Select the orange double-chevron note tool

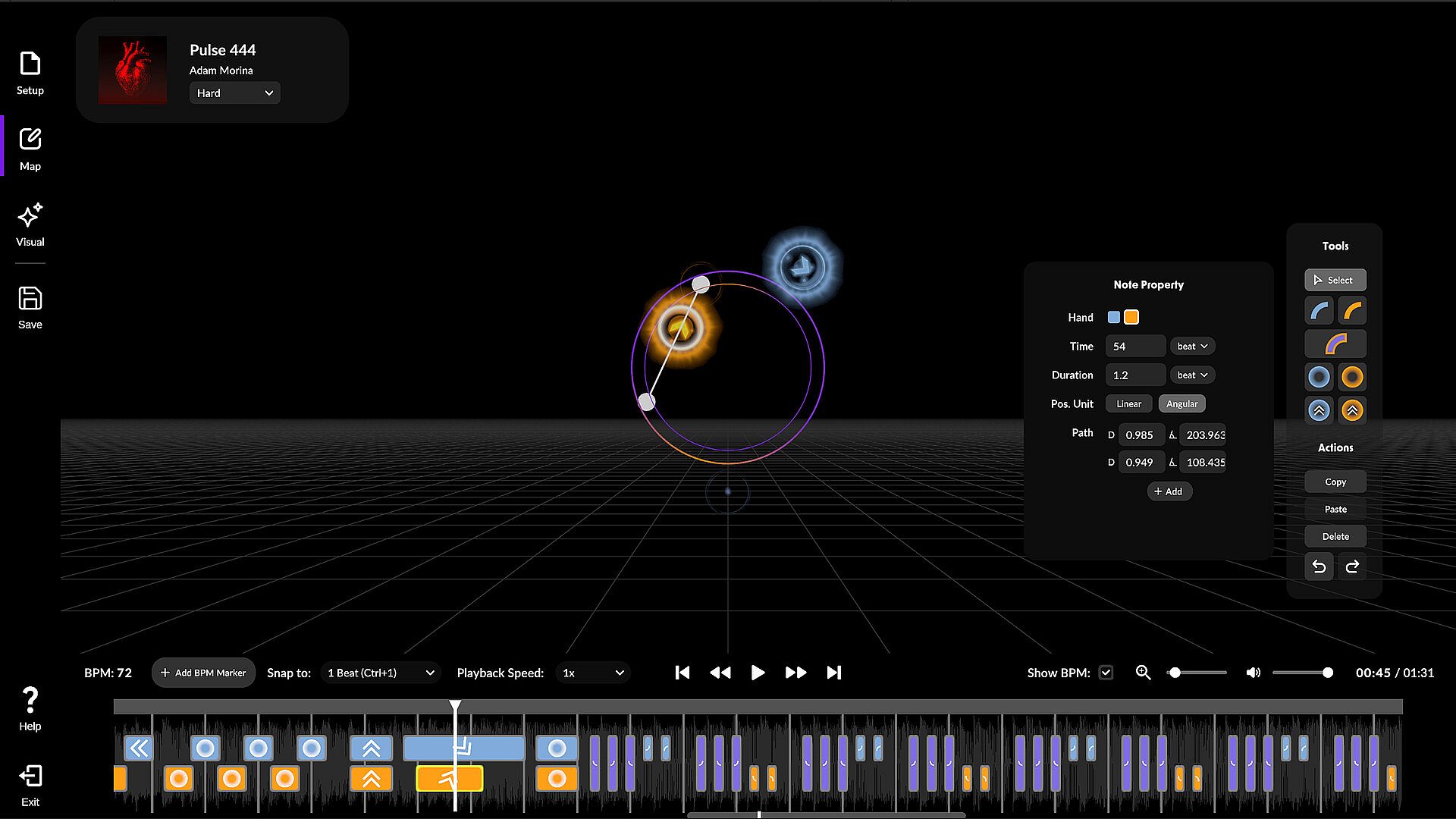pos(1352,410)
